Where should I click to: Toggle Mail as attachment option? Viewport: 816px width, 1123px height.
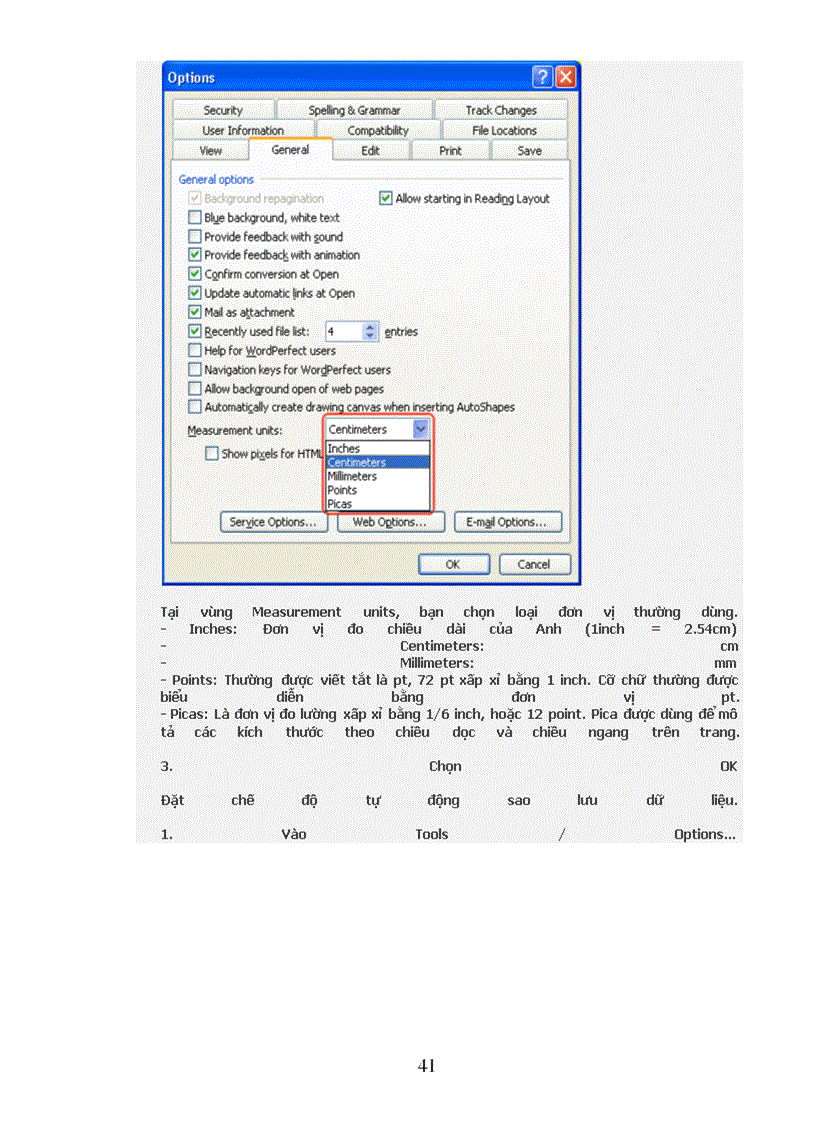(x=195, y=312)
